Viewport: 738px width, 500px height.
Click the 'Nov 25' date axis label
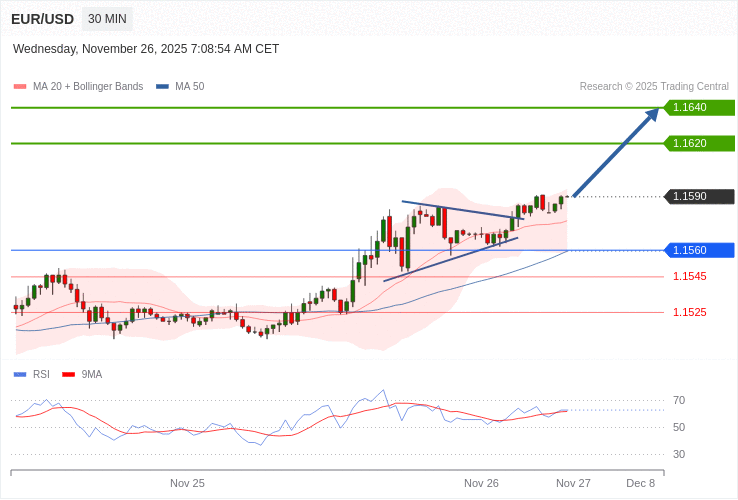coord(187,484)
